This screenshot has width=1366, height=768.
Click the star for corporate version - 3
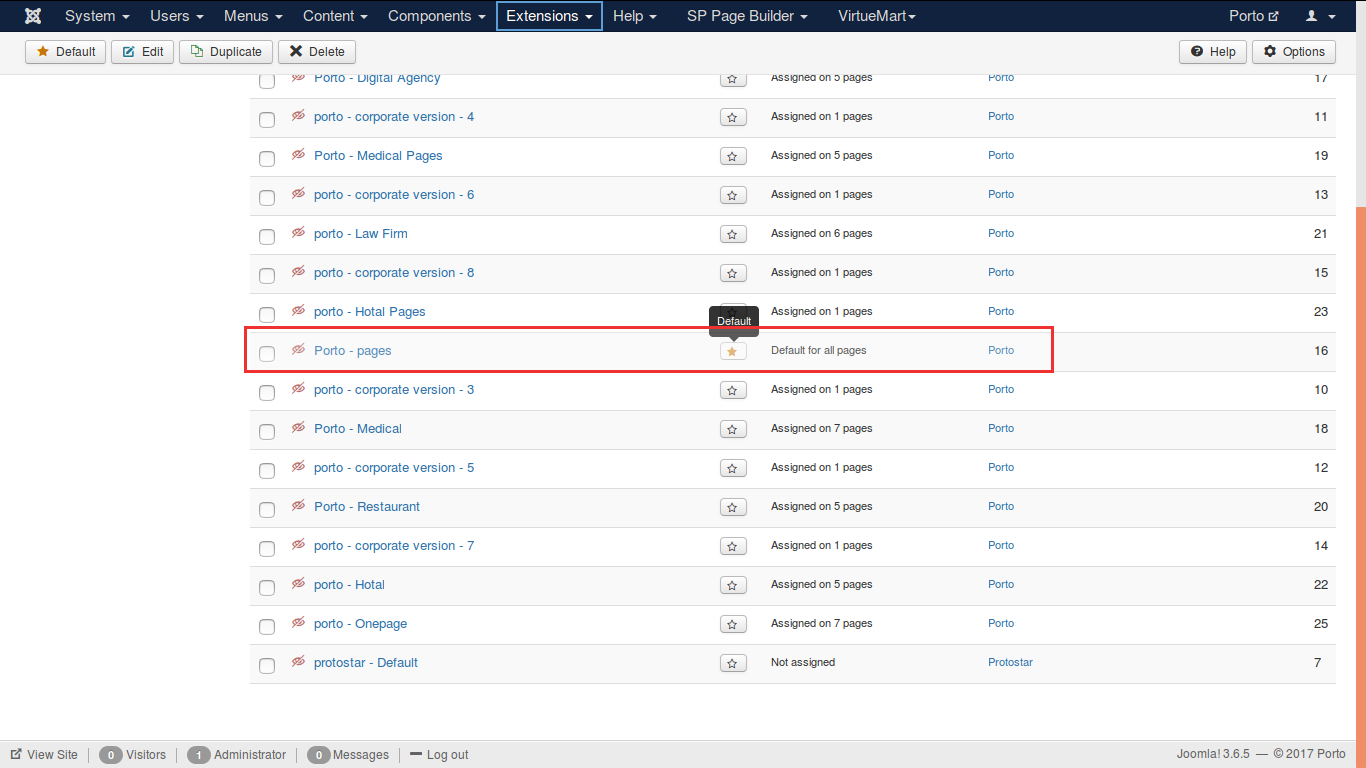pos(733,391)
